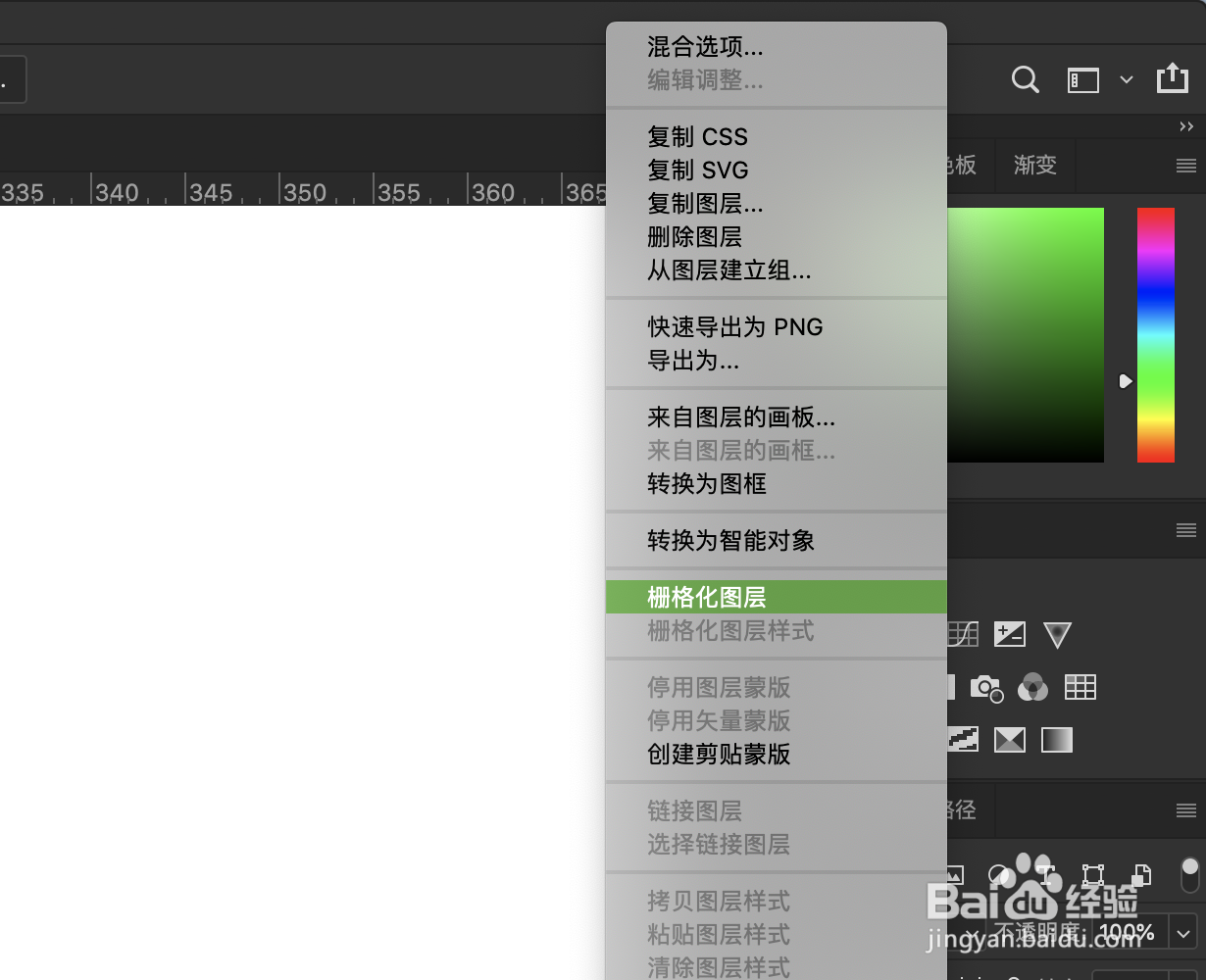Click the rainbow hue slider
Image resolution: width=1206 pixels, height=980 pixels.
(1155, 333)
